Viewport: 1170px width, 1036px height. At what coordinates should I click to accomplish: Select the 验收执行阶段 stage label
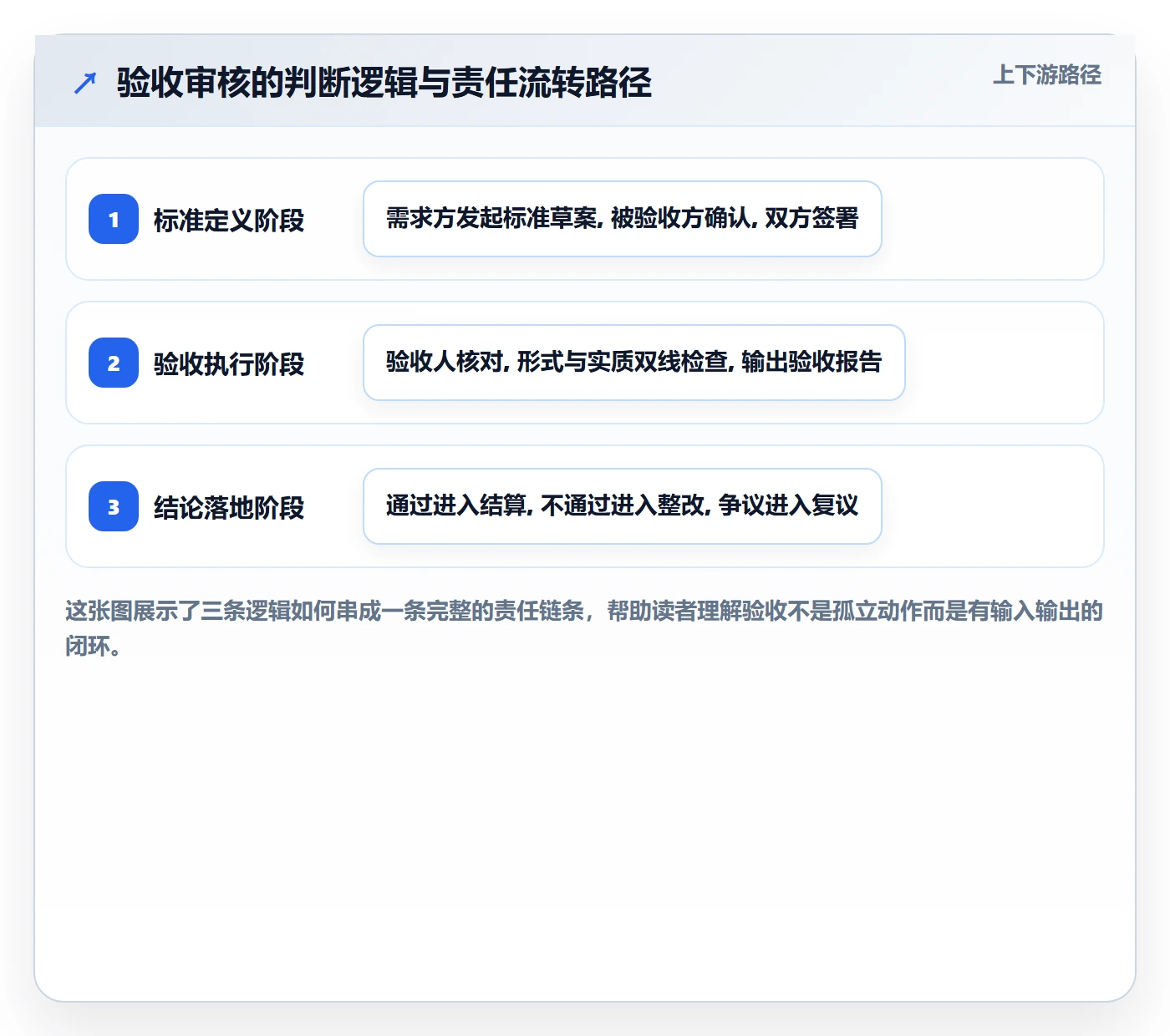[229, 364]
